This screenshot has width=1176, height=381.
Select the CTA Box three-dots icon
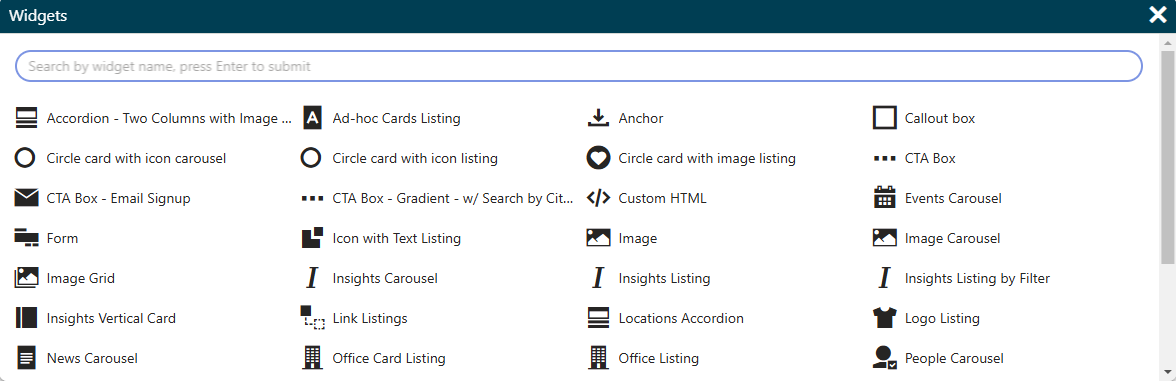tap(885, 158)
